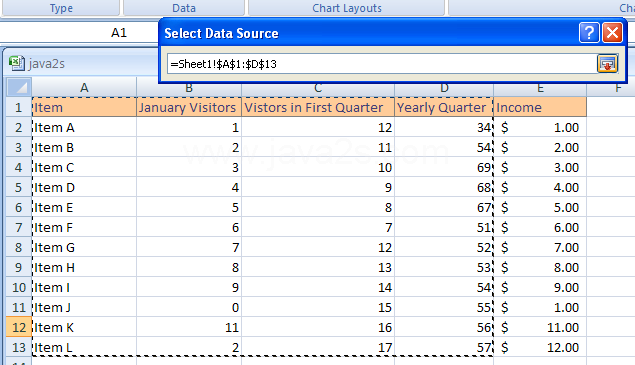Click the 'Item D' cell

click(x=84, y=187)
